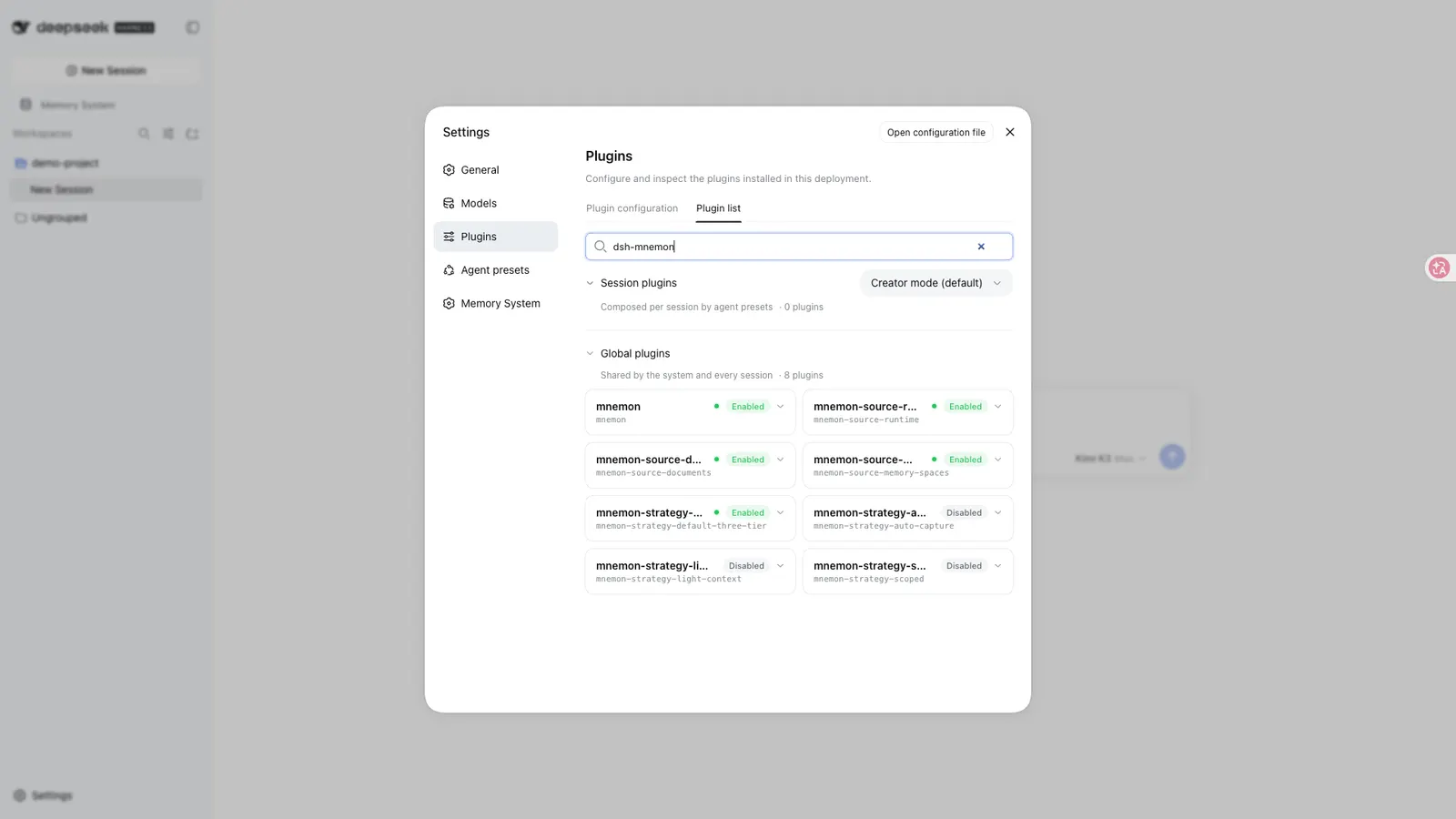This screenshot has height=819, width=1456.
Task: Open General settings section
Action: pos(495,170)
